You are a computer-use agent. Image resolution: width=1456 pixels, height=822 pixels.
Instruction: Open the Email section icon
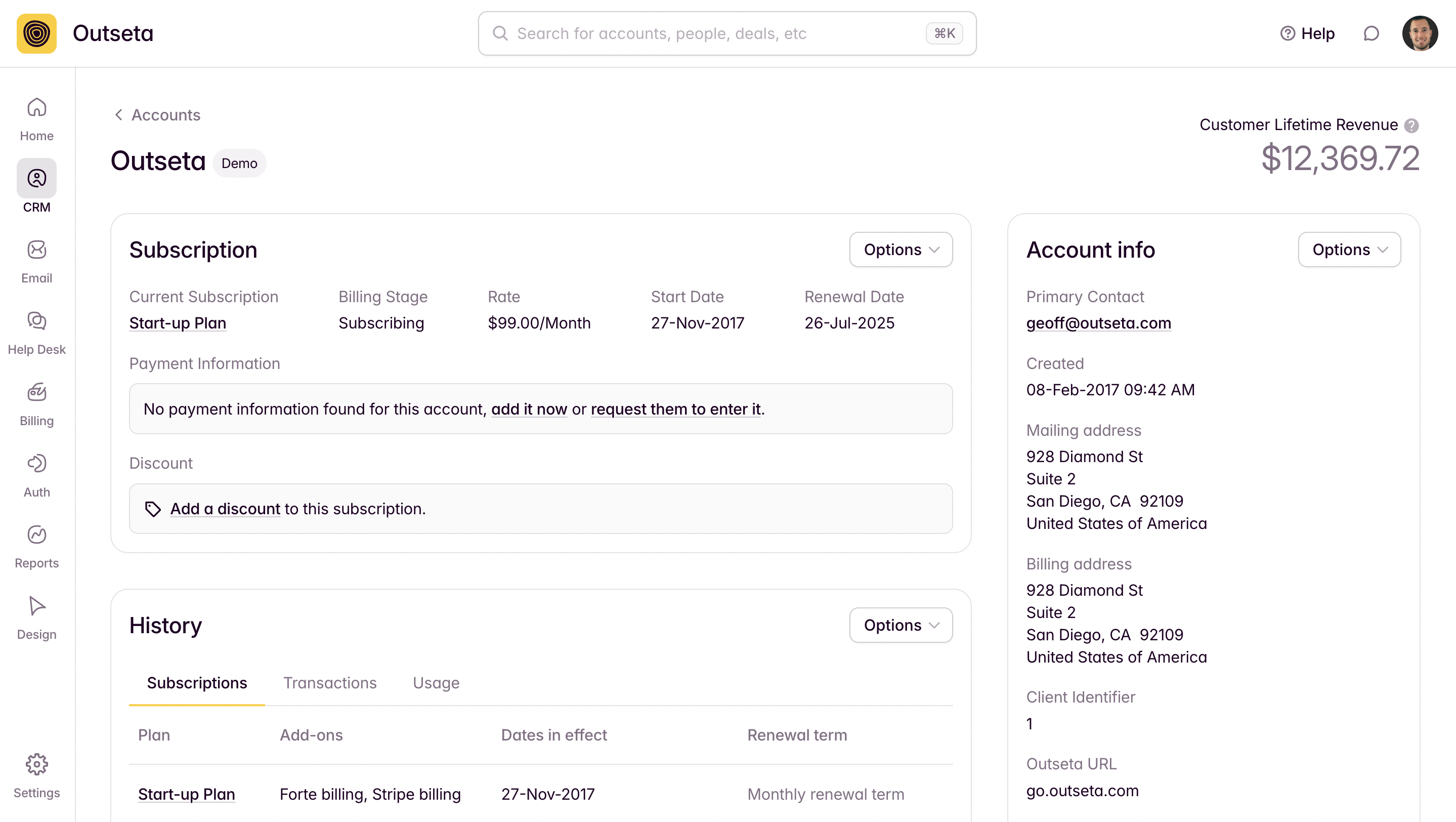(37, 250)
